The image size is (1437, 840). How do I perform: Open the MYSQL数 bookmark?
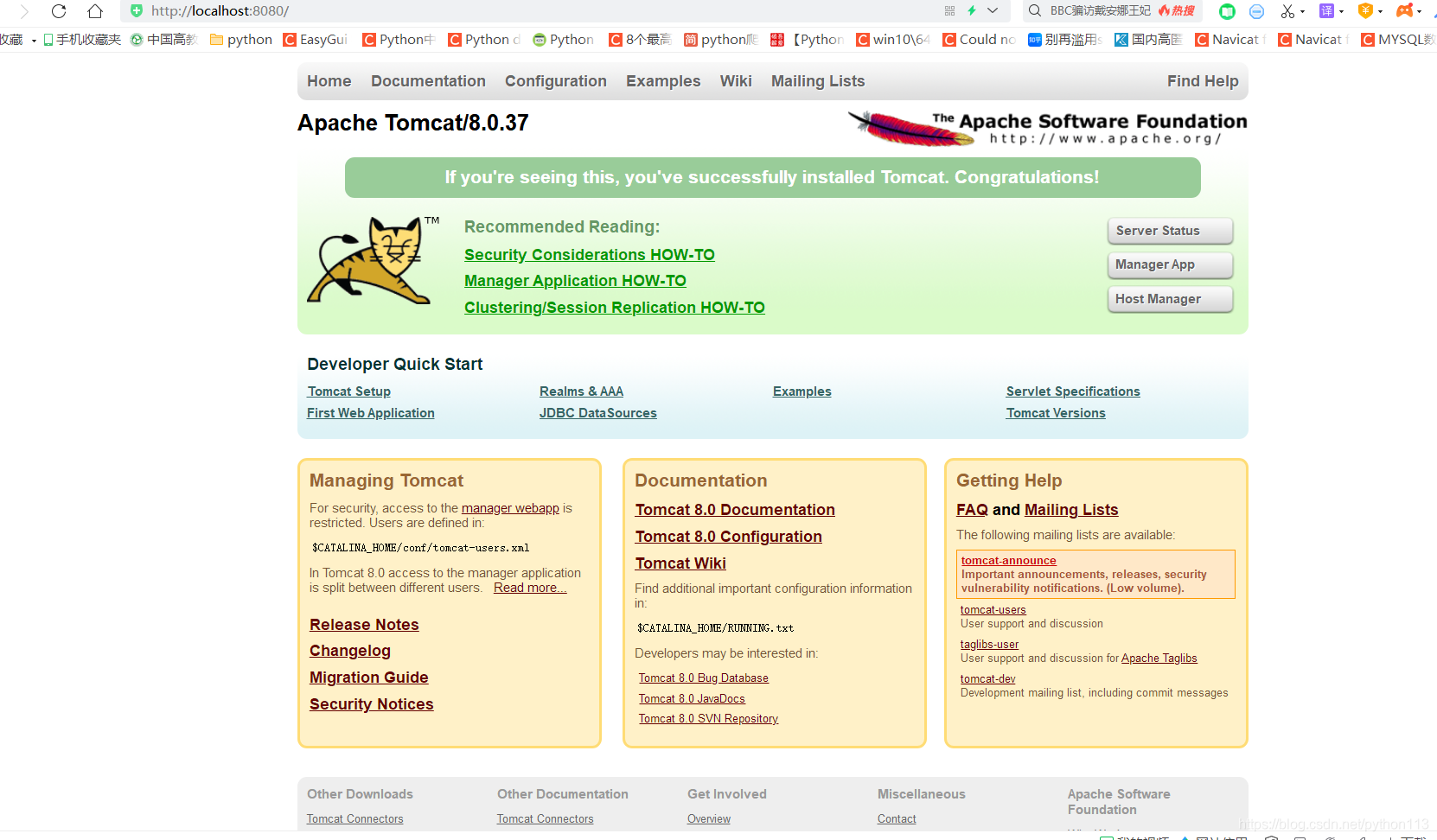tap(1397, 40)
